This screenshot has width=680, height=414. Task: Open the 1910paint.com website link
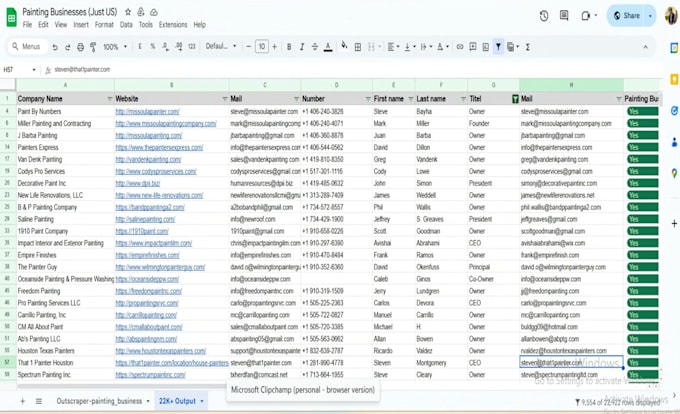(x=142, y=231)
